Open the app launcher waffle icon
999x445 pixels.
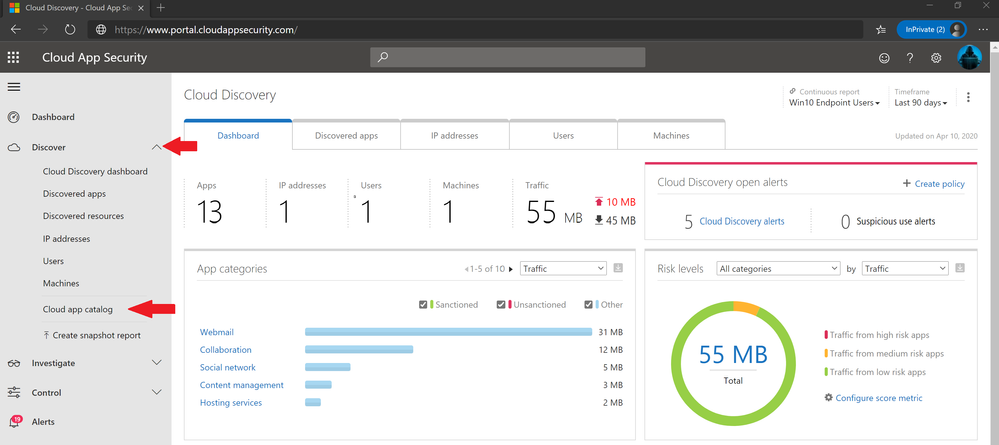(x=13, y=58)
